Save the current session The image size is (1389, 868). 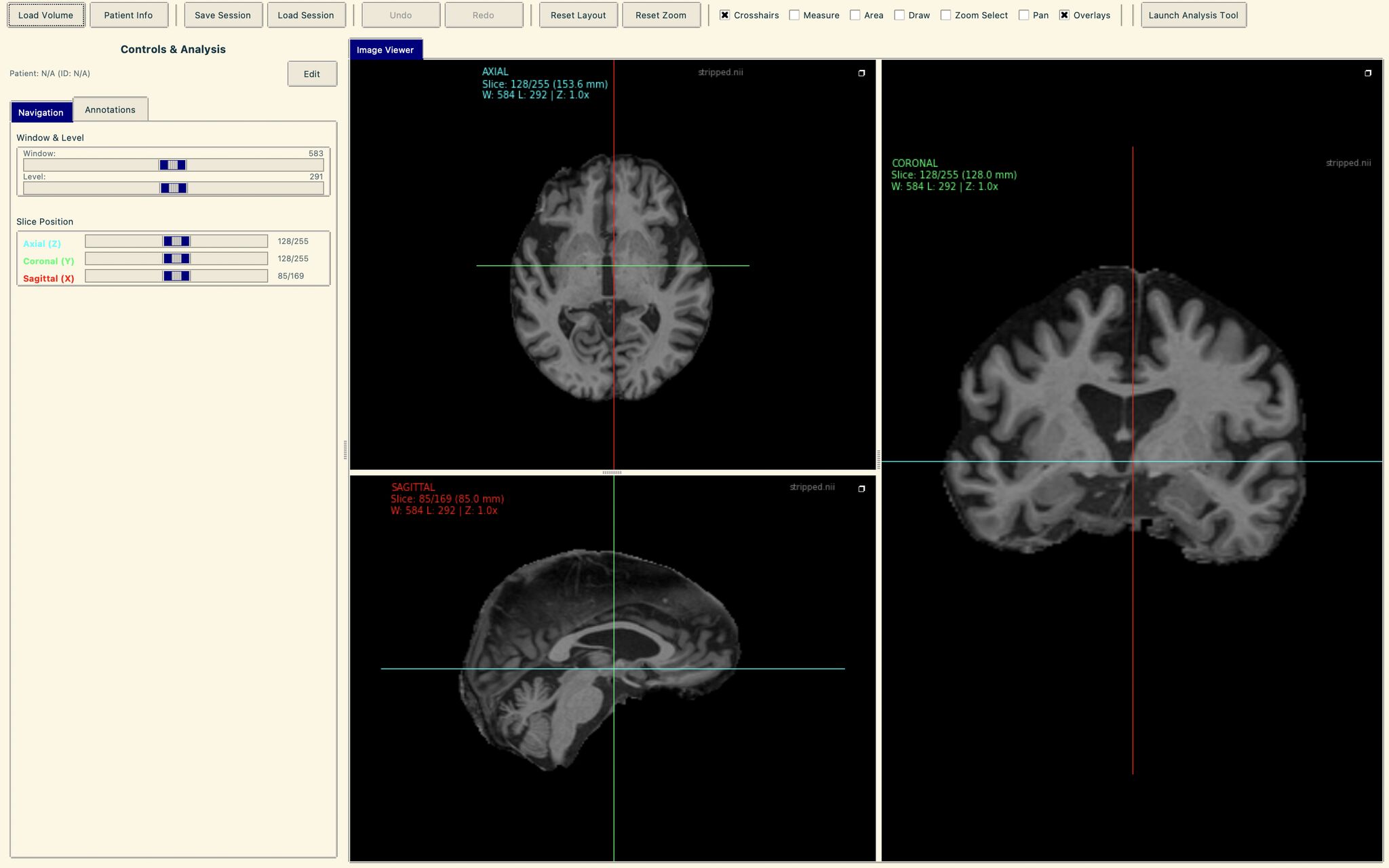click(x=222, y=15)
